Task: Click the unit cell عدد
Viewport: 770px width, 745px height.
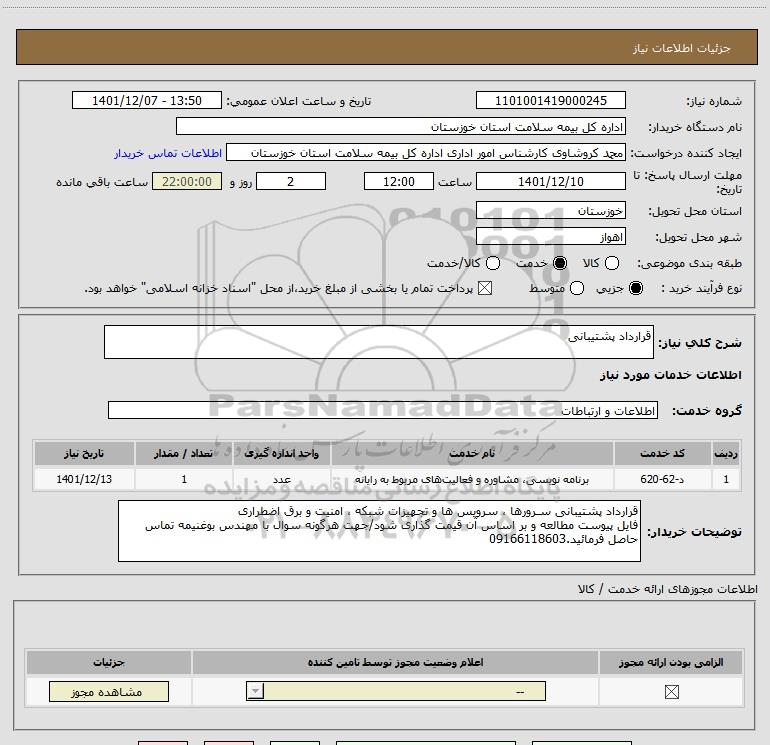Action: (282, 479)
